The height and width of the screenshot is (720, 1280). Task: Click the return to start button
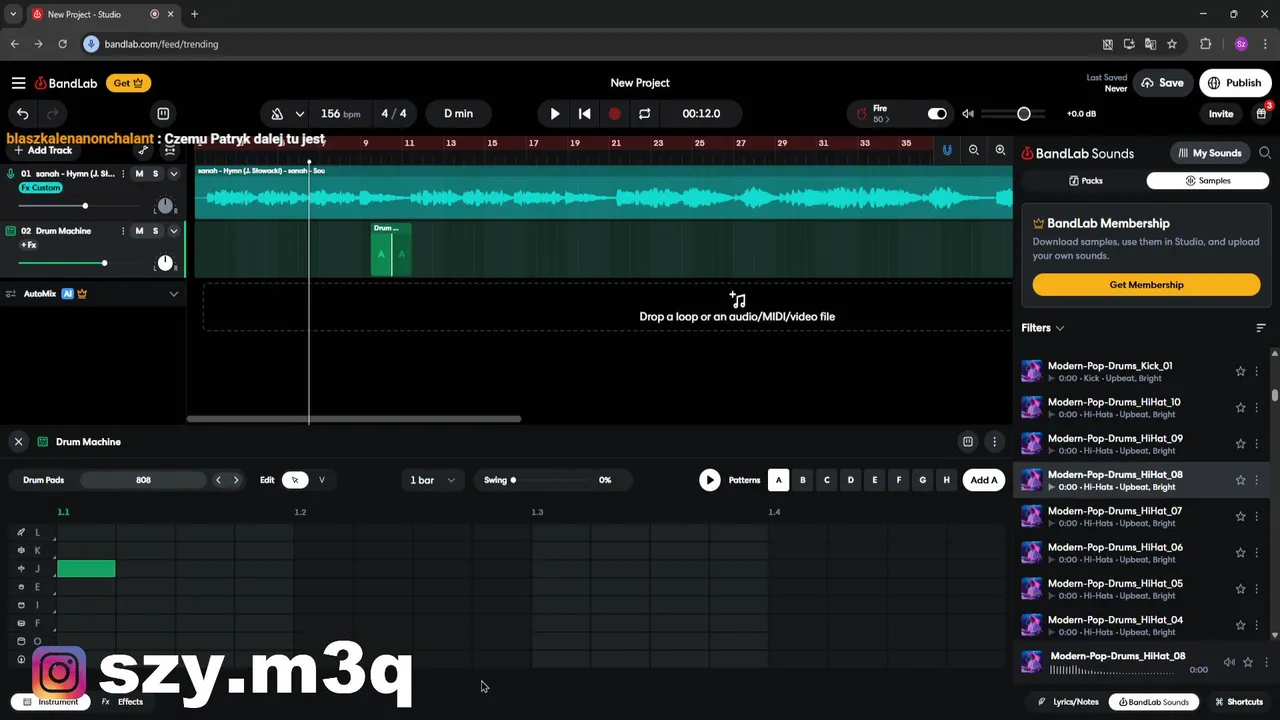[x=585, y=114]
